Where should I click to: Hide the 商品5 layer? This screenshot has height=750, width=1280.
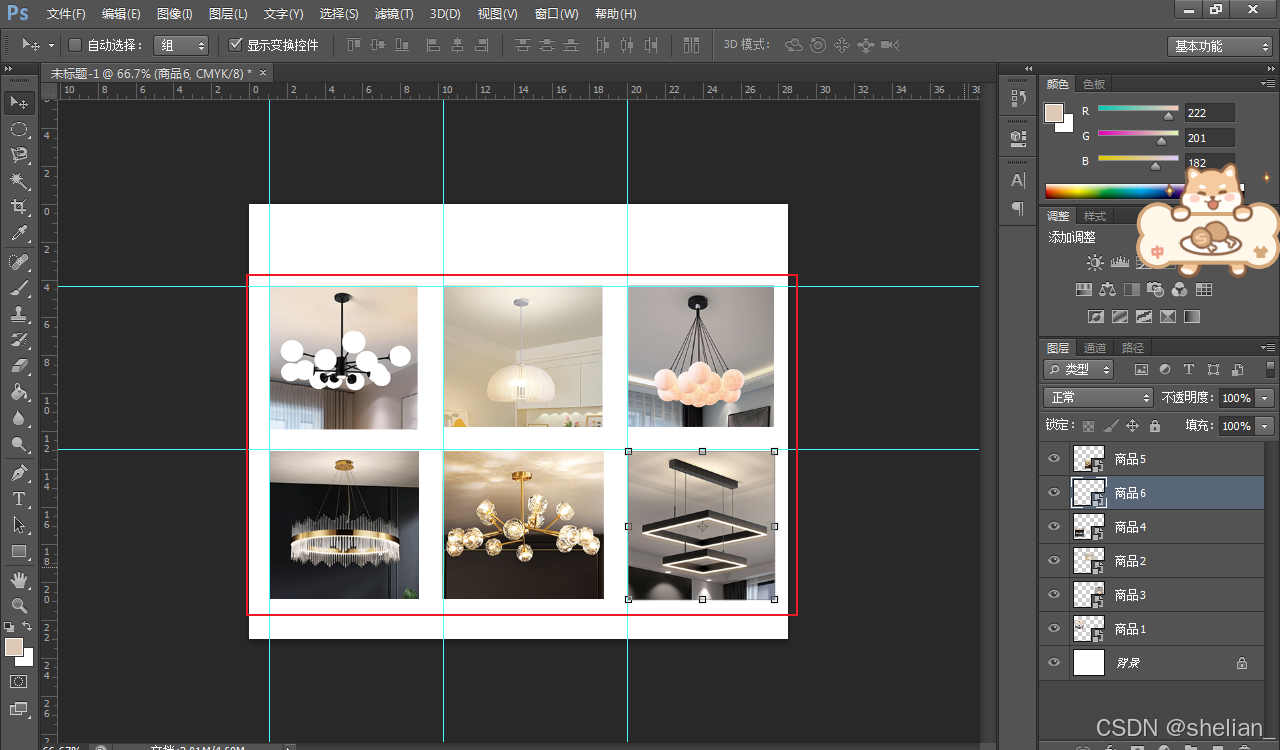click(x=1053, y=459)
